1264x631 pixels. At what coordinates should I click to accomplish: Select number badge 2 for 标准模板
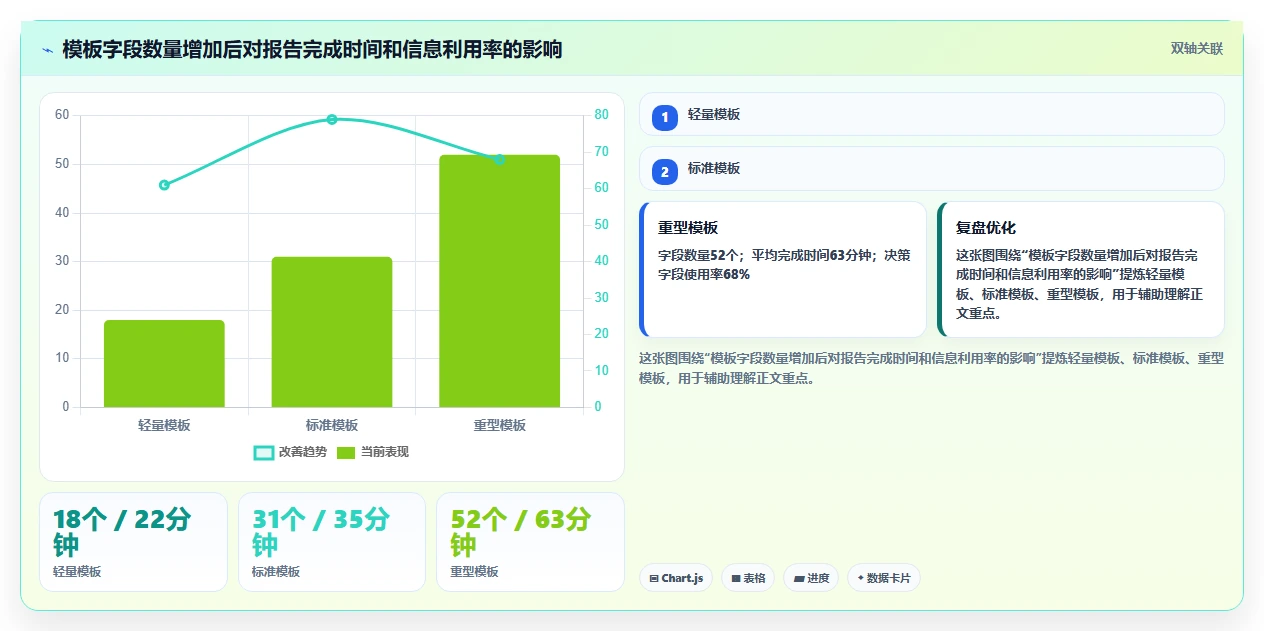[664, 171]
